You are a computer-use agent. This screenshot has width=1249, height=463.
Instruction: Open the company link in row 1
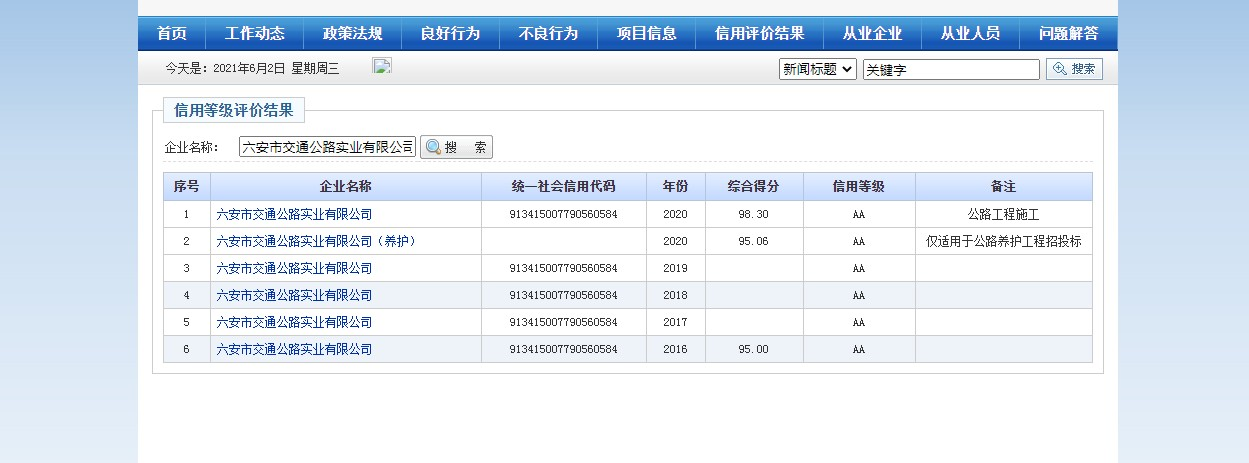tap(294, 214)
